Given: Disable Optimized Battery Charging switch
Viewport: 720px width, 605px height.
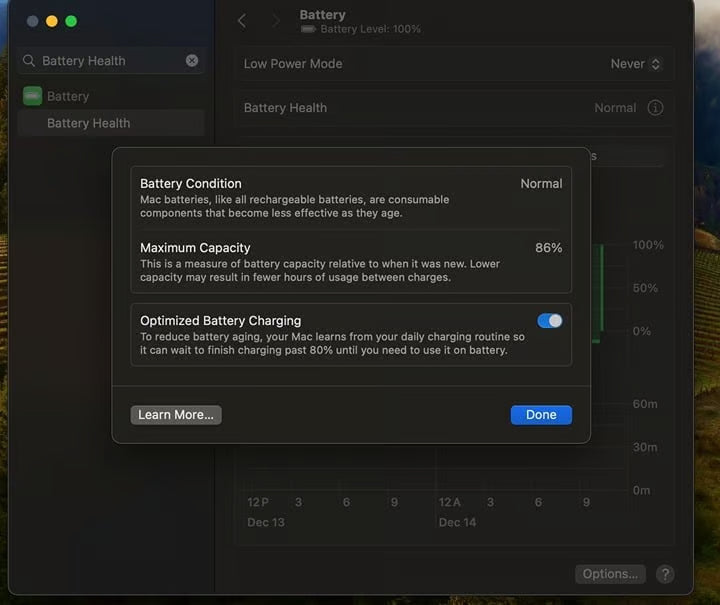Looking at the screenshot, I should [549, 321].
